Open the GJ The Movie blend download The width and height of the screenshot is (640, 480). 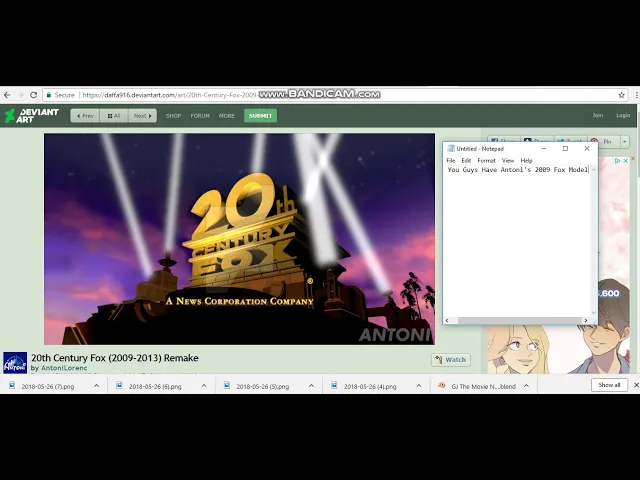(x=483, y=386)
